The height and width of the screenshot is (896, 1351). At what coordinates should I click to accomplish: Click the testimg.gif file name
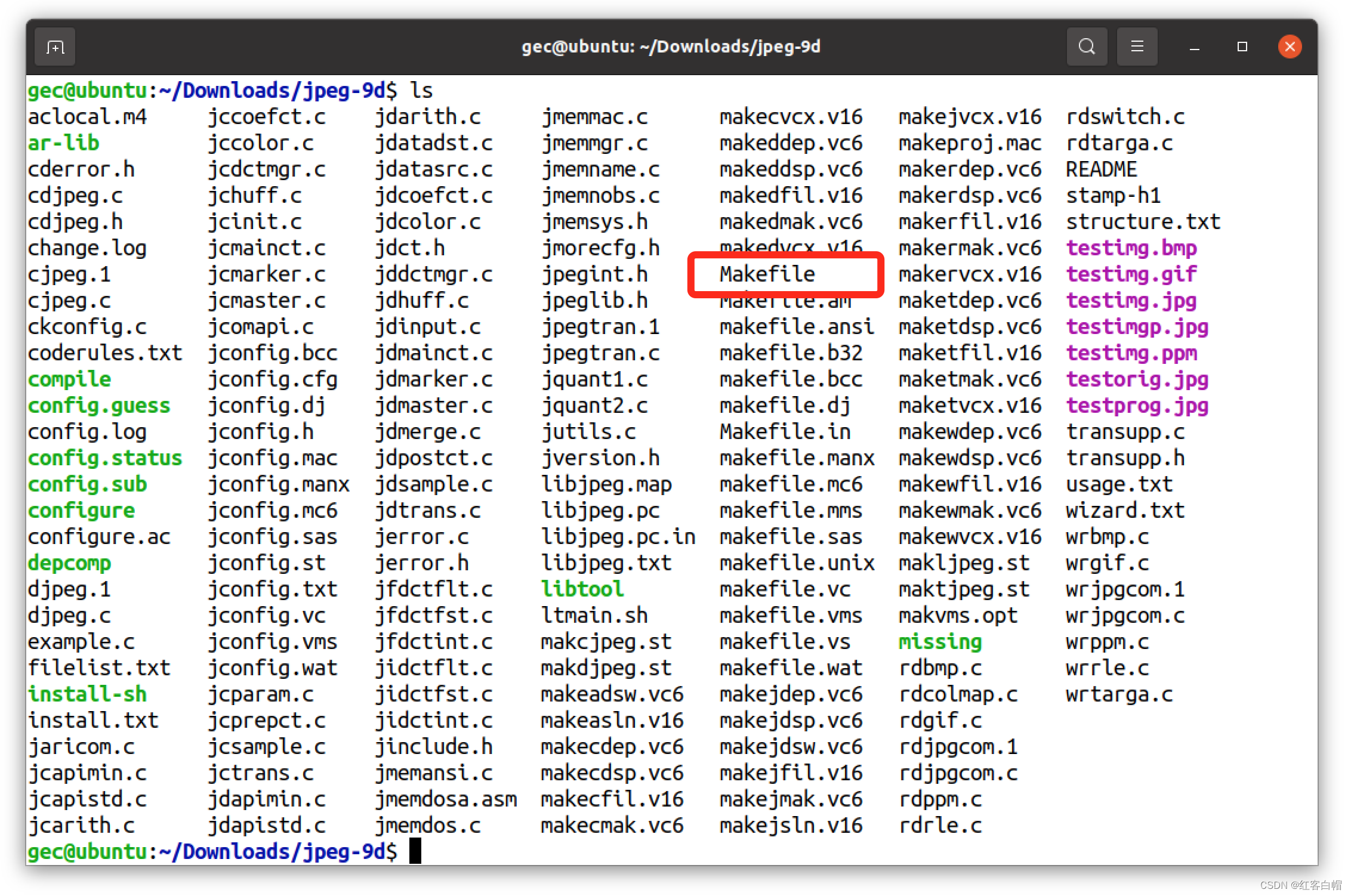coord(1131,274)
